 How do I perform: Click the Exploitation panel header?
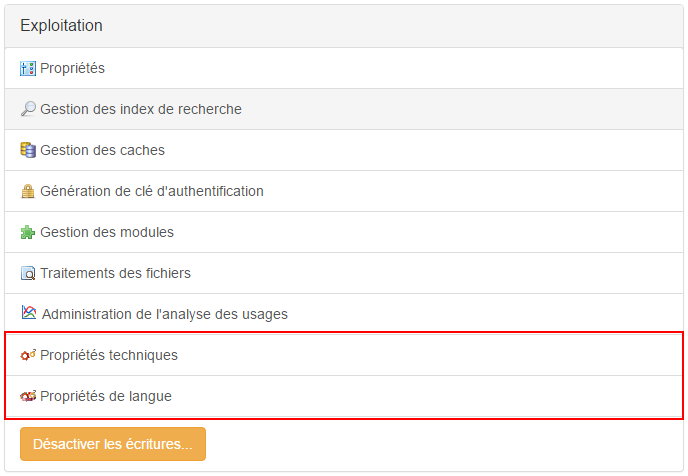coord(344,26)
